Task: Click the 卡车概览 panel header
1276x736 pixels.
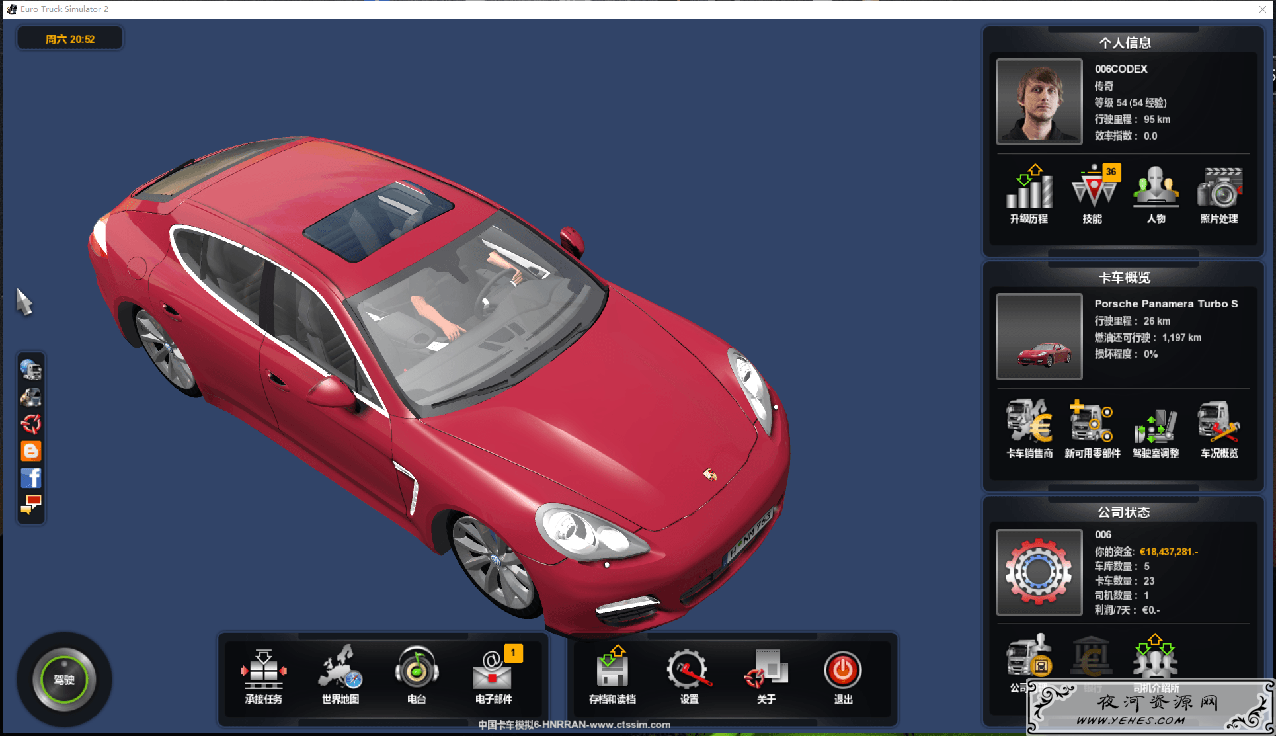Action: 1124,278
